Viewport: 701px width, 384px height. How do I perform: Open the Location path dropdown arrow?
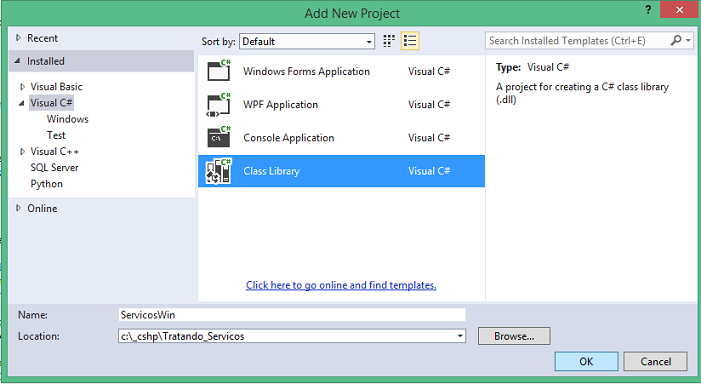pos(460,336)
